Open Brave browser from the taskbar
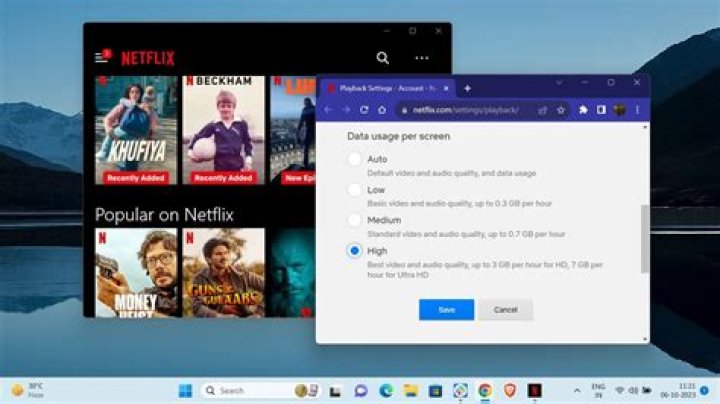Image resolution: width=720 pixels, height=404 pixels. pos(510,391)
